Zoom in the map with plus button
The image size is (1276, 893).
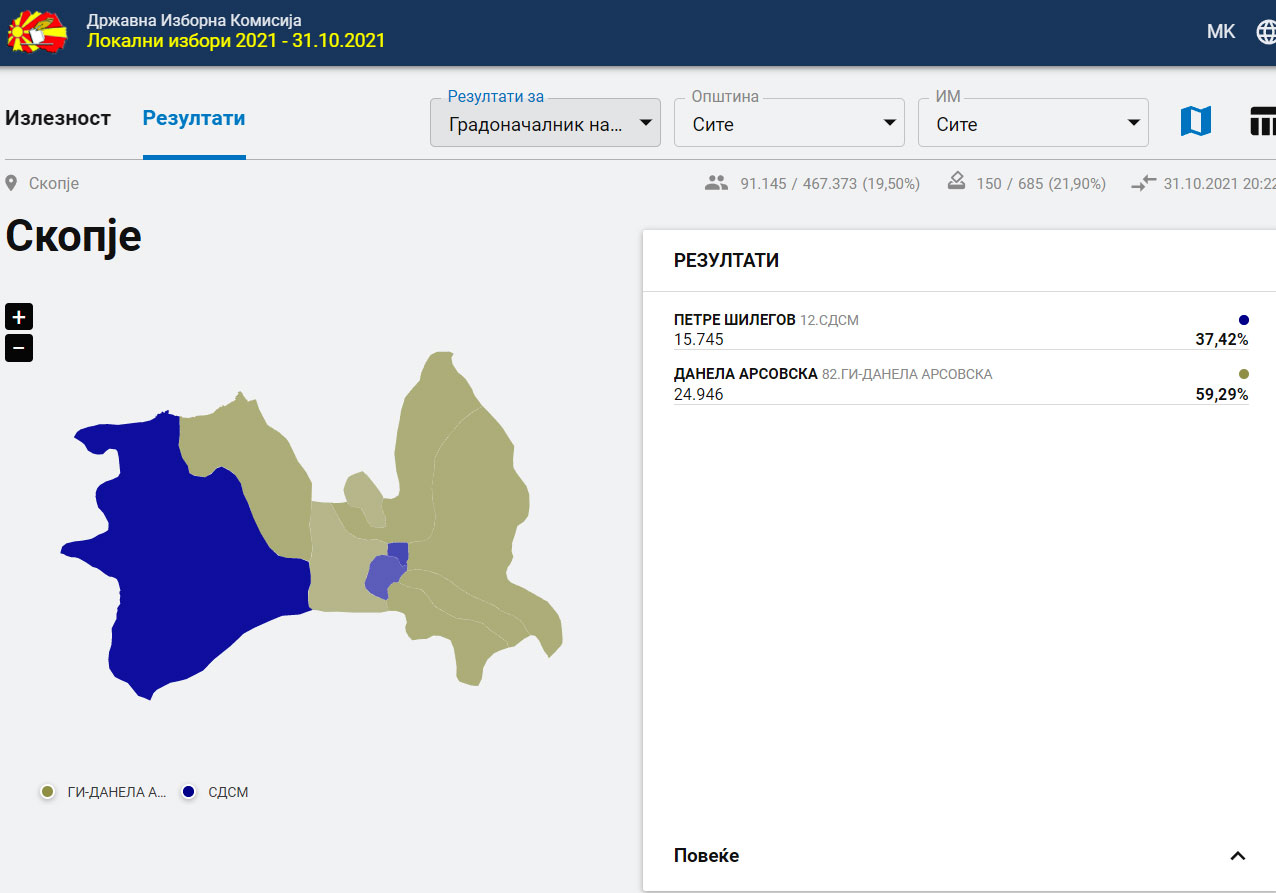(x=19, y=317)
